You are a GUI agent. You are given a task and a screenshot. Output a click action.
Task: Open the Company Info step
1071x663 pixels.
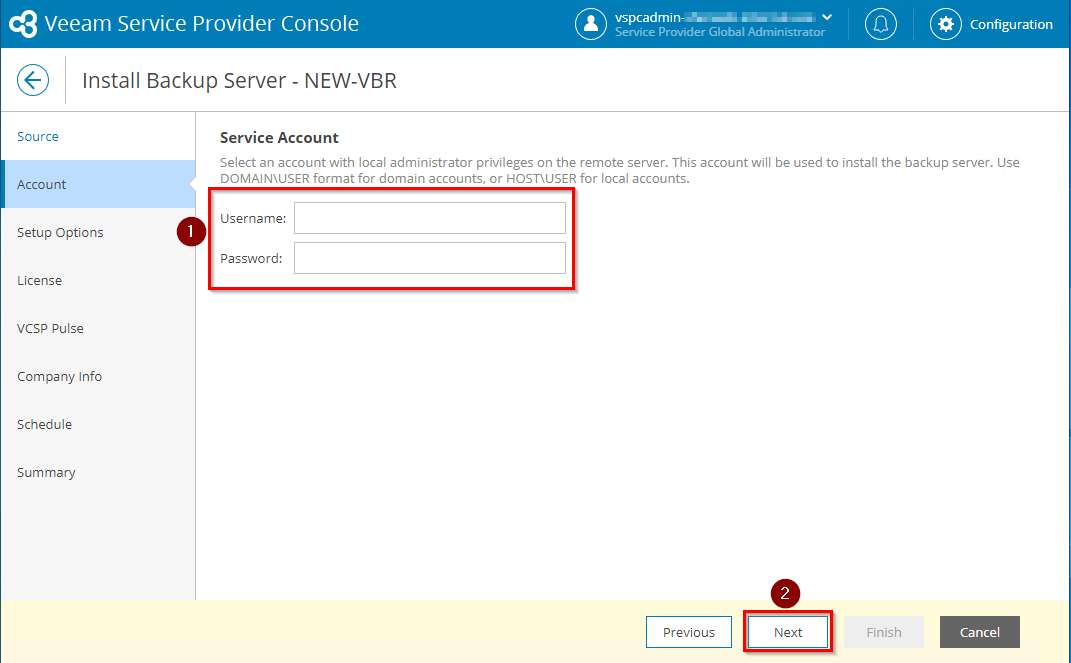tap(98, 376)
